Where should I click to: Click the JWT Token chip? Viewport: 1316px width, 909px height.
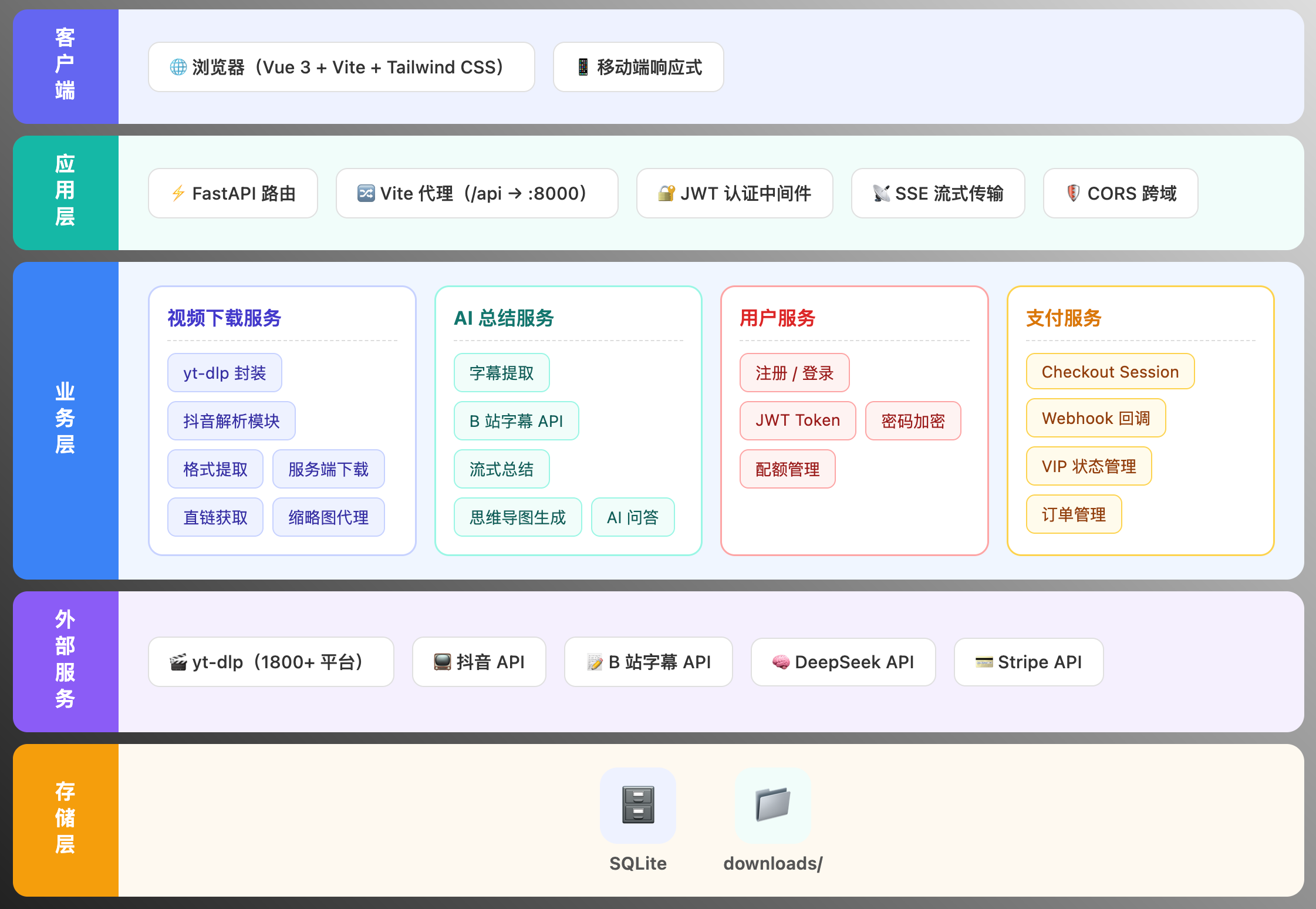coord(797,420)
